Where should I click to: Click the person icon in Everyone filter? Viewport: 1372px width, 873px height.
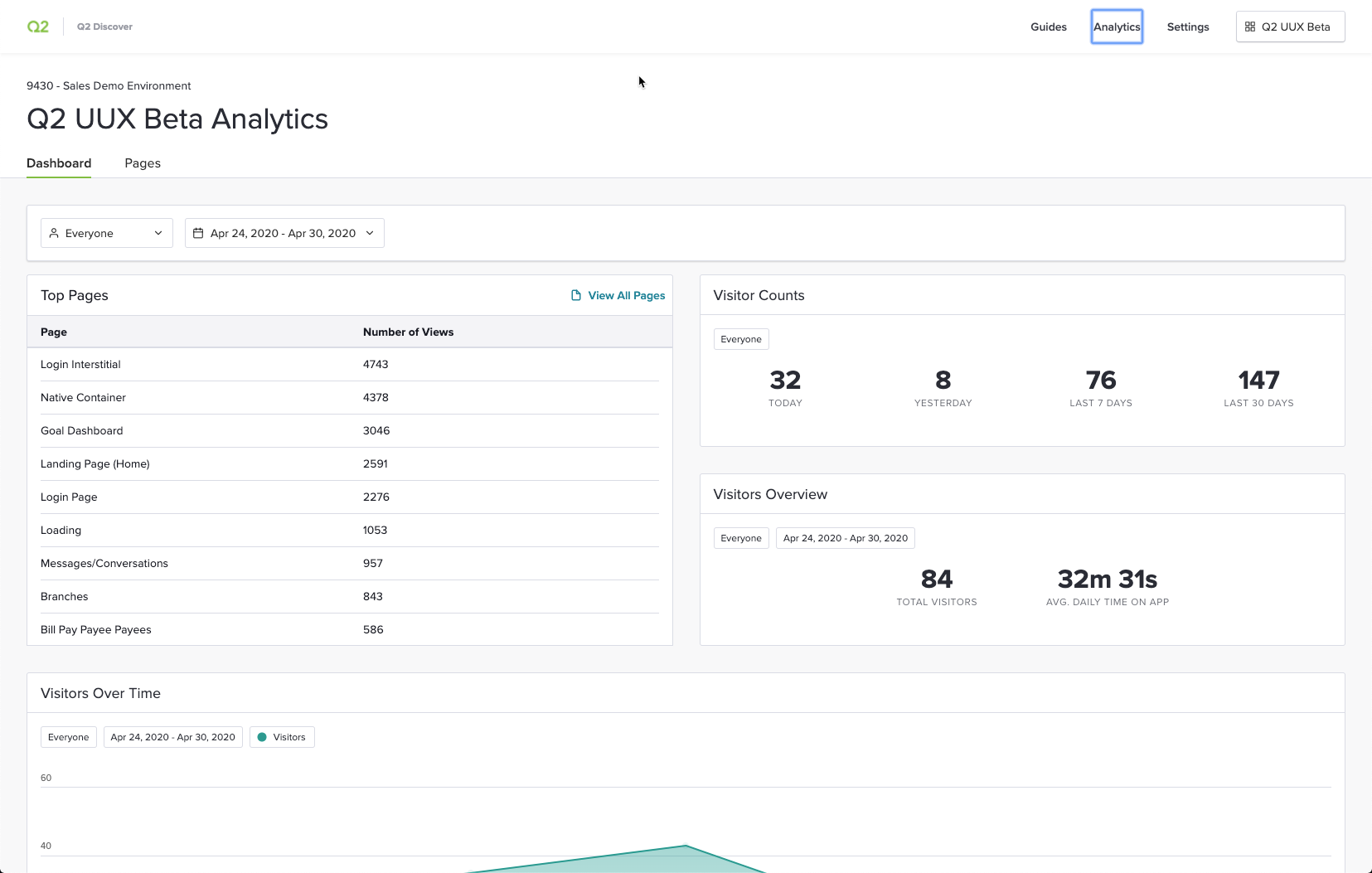[x=54, y=233]
